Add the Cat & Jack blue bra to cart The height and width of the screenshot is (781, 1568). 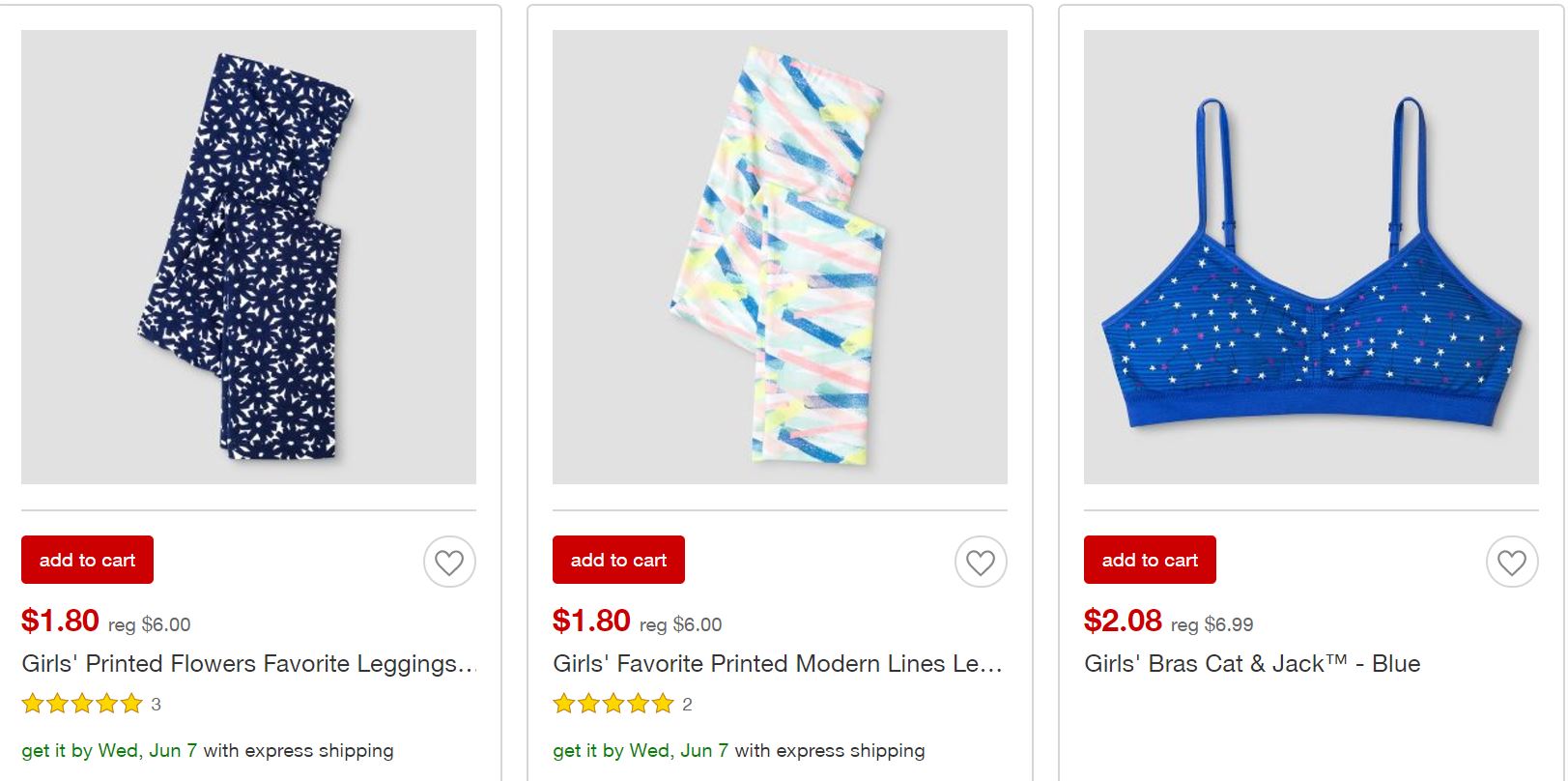coord(1150,560)
